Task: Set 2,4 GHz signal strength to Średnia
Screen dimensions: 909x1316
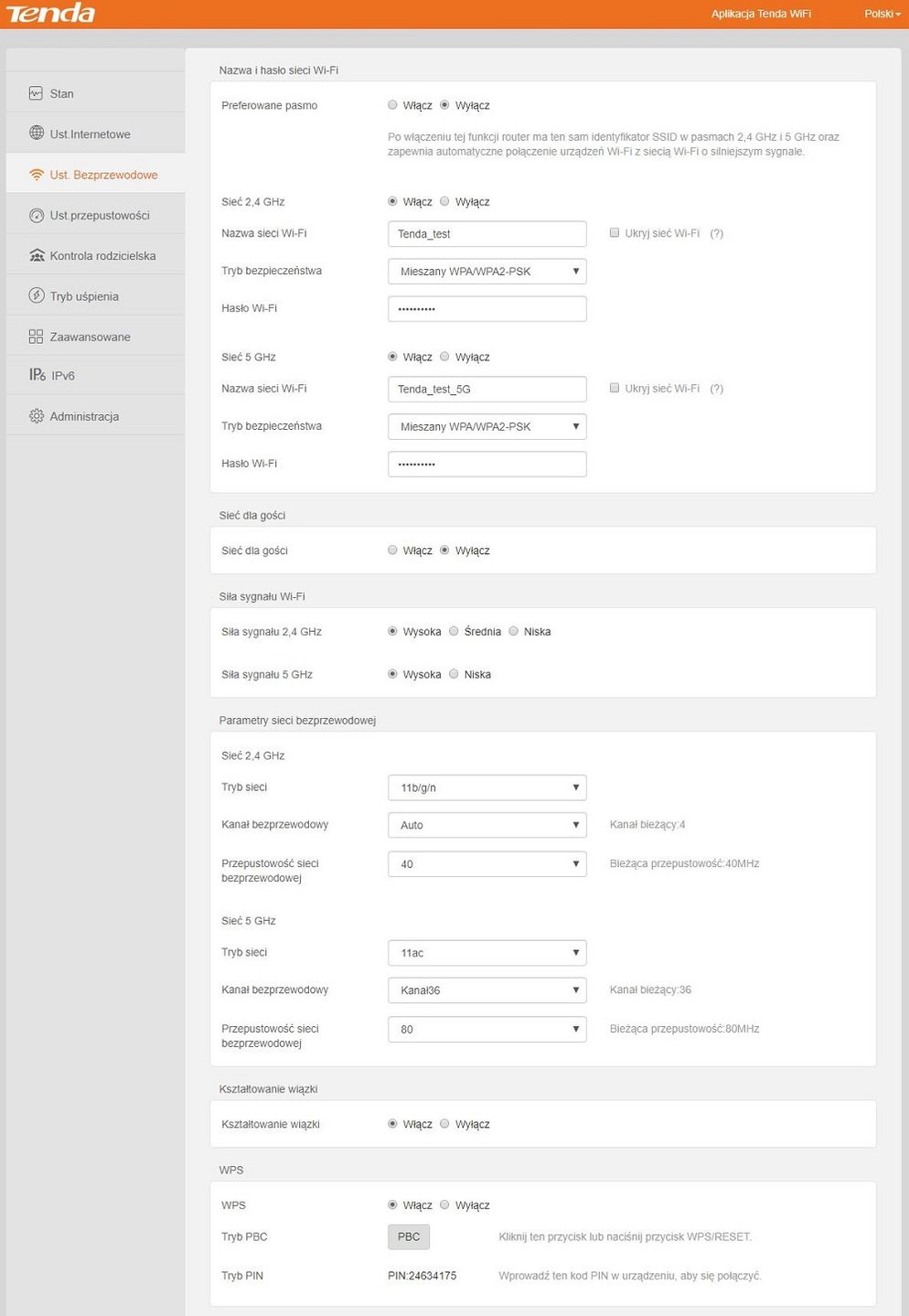Action: [x=454, y=631]
